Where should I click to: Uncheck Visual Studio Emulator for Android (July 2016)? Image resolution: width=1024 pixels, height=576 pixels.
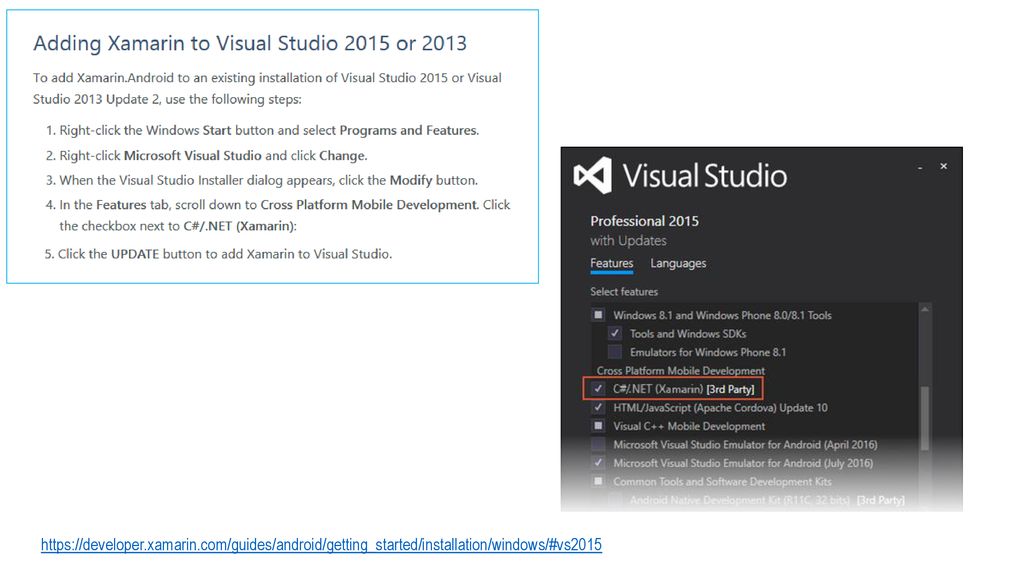point(598,462)
